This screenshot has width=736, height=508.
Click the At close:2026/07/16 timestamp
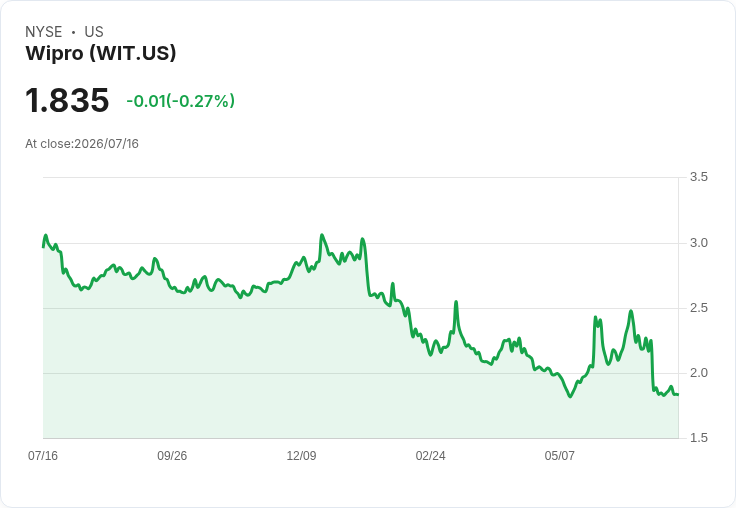[82, 144]
